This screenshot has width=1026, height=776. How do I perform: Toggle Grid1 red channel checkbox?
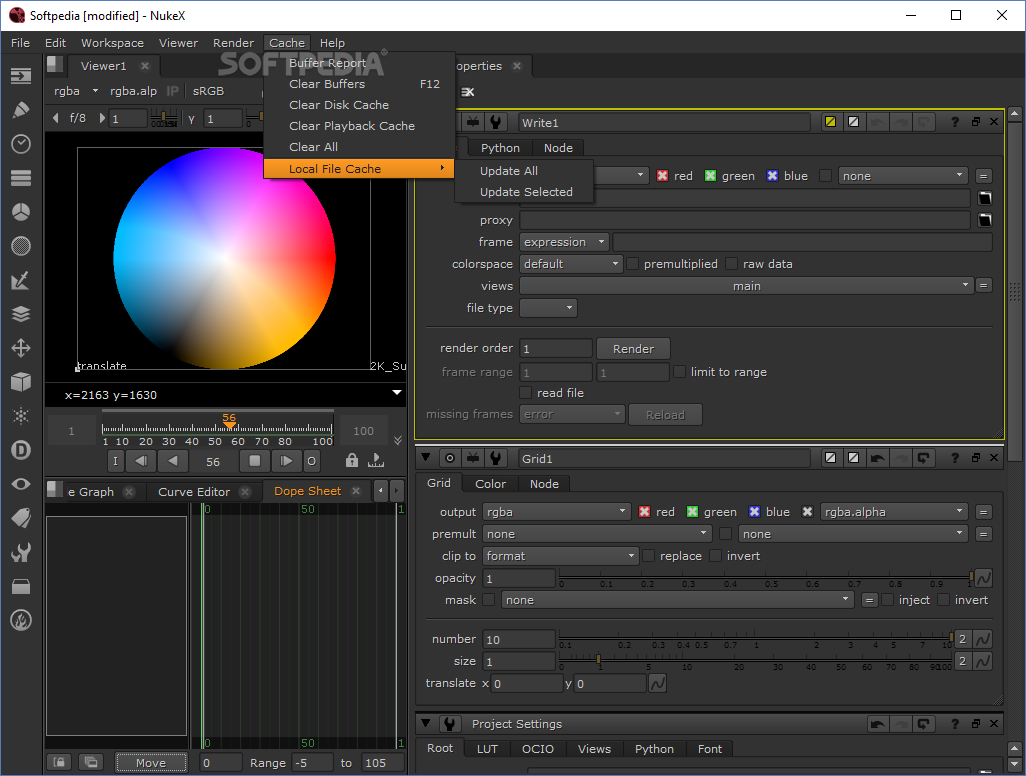[645, 512]
